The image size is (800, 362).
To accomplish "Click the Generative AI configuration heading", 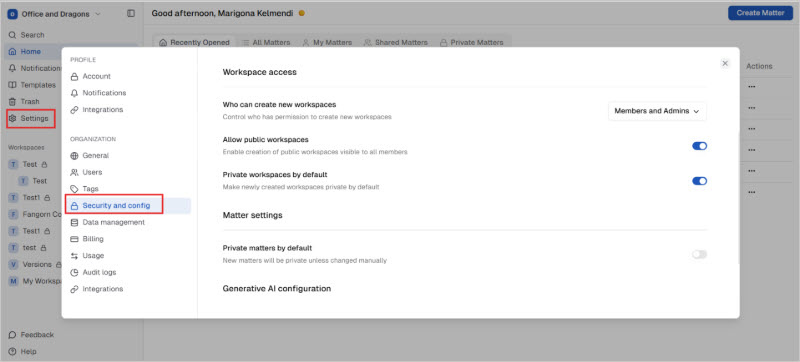I will [x=277, y=289].
